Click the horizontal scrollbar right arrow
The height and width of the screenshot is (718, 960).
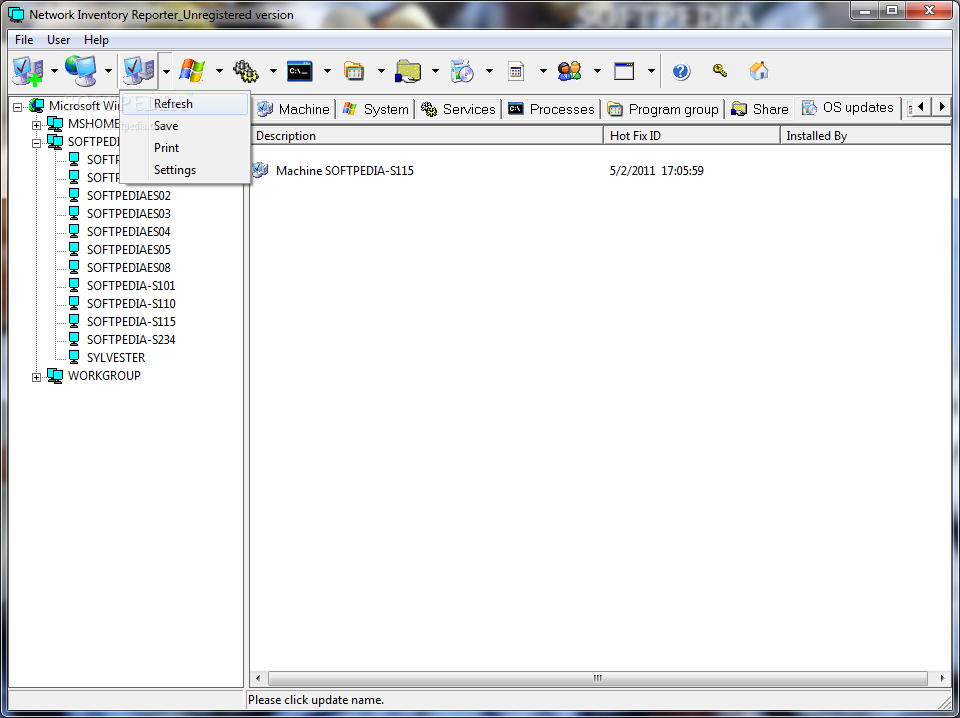click(x=942, y=678)
